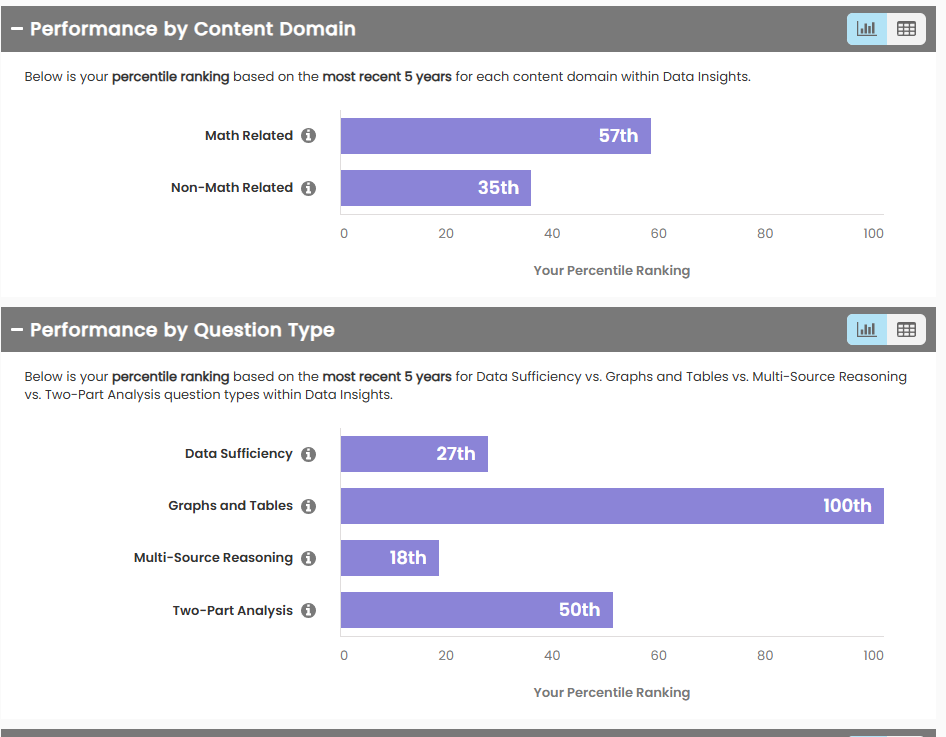The height and width of the screenshot is (737, 946).
Task: Click info icon next to Math Related
Action: click(308, 136)
